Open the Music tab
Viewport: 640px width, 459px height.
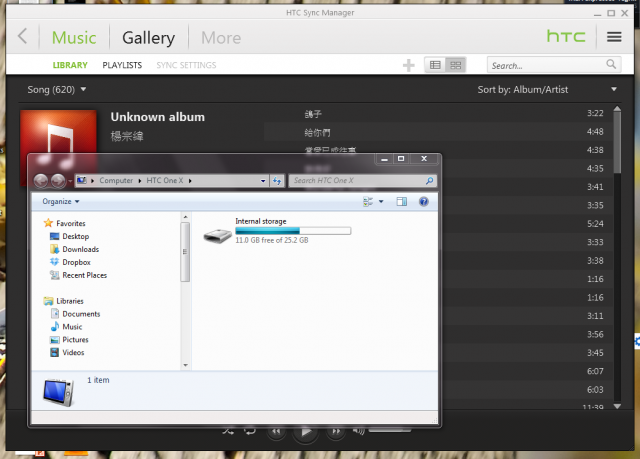pyautogui.click(x=74, y=38)
